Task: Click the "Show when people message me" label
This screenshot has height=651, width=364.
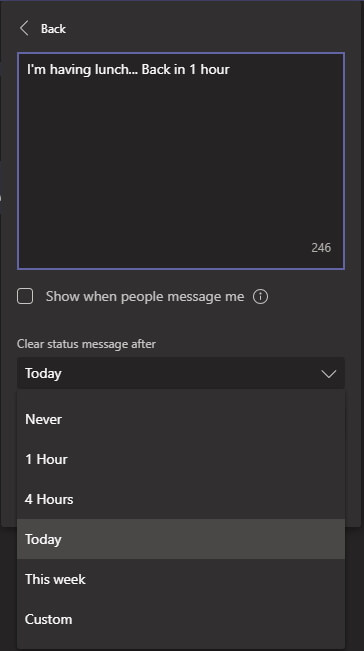Action: 145,296
